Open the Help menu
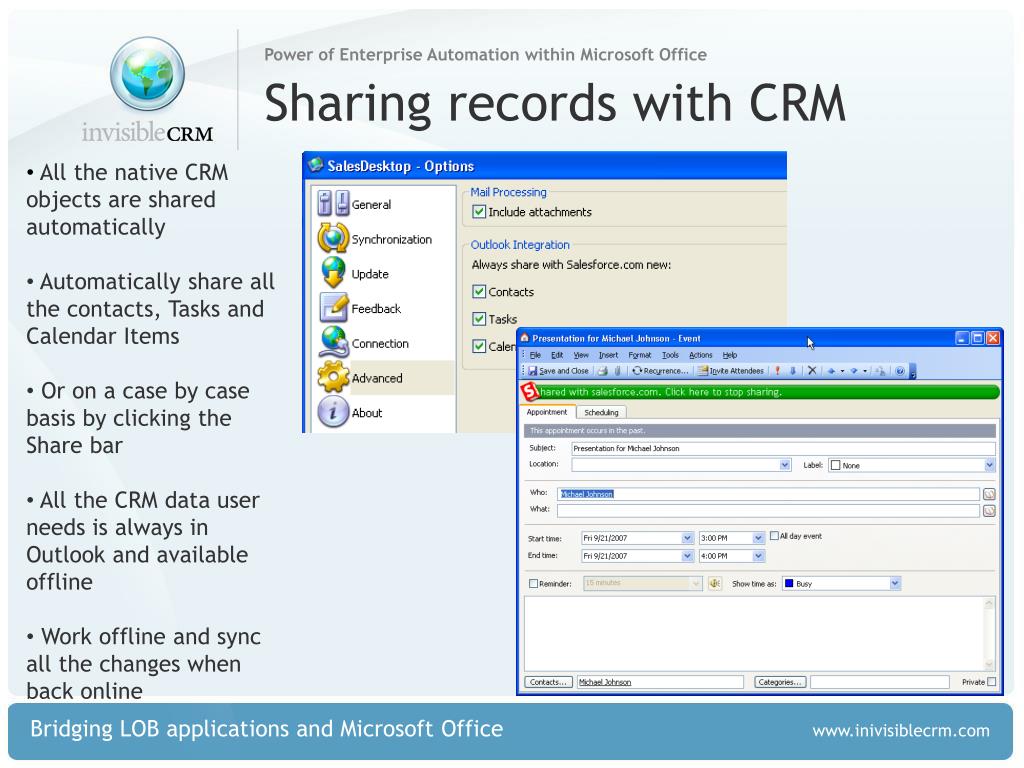 729,355
